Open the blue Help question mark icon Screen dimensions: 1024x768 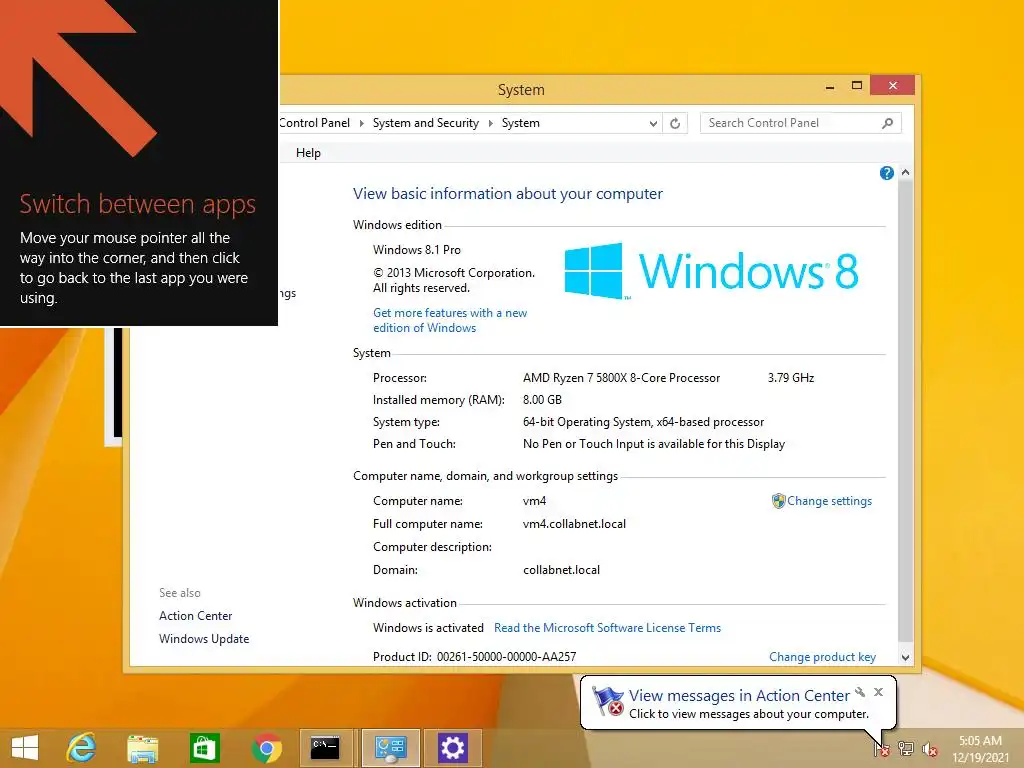(x=886, y=173)
